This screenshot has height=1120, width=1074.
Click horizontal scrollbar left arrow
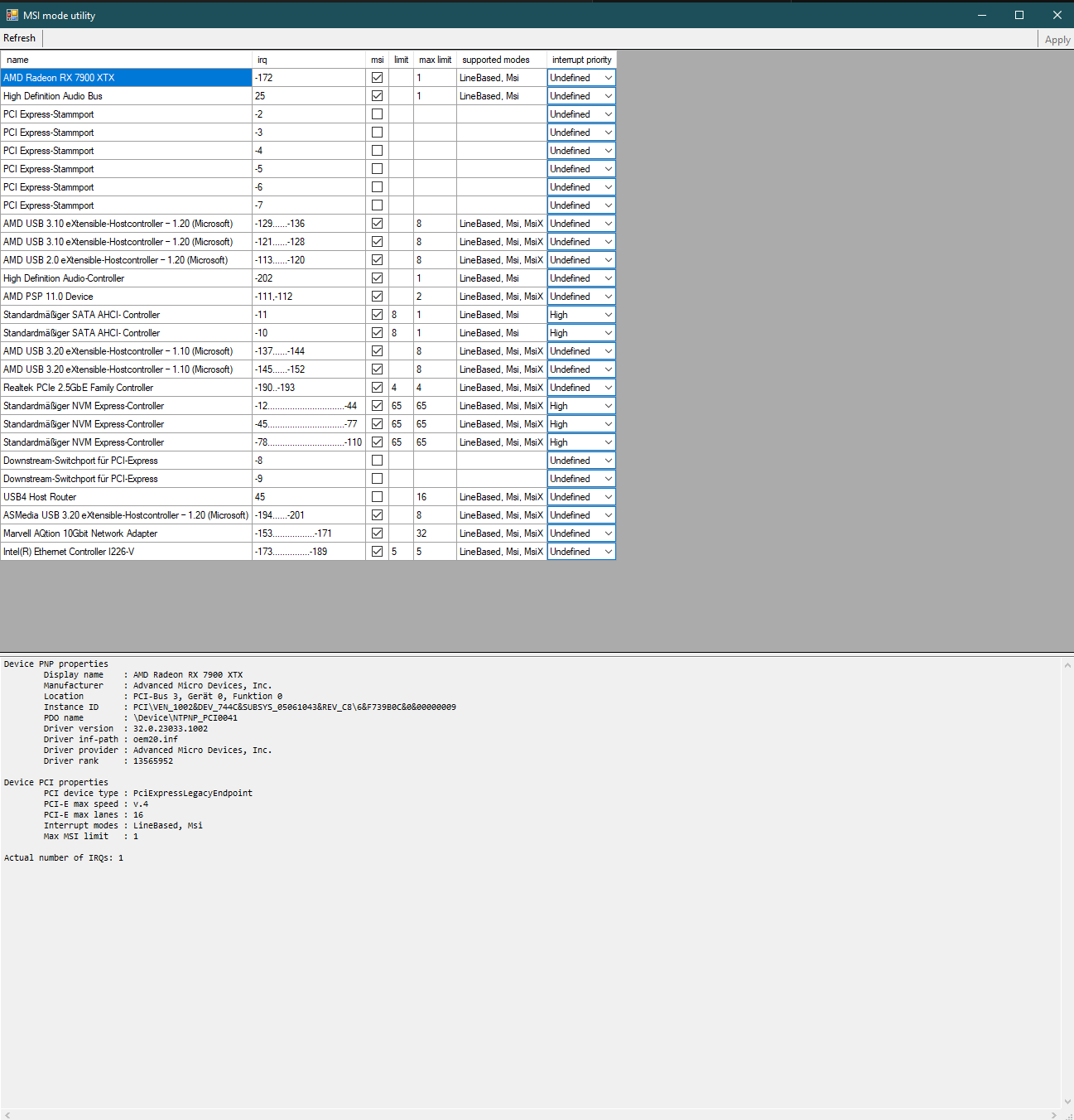7,1115
